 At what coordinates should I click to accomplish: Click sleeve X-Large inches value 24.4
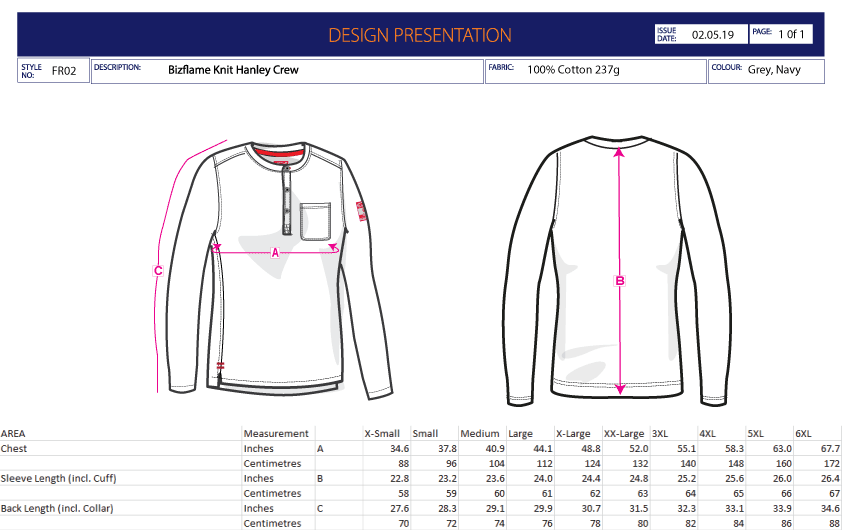click(x=591, y=478)
